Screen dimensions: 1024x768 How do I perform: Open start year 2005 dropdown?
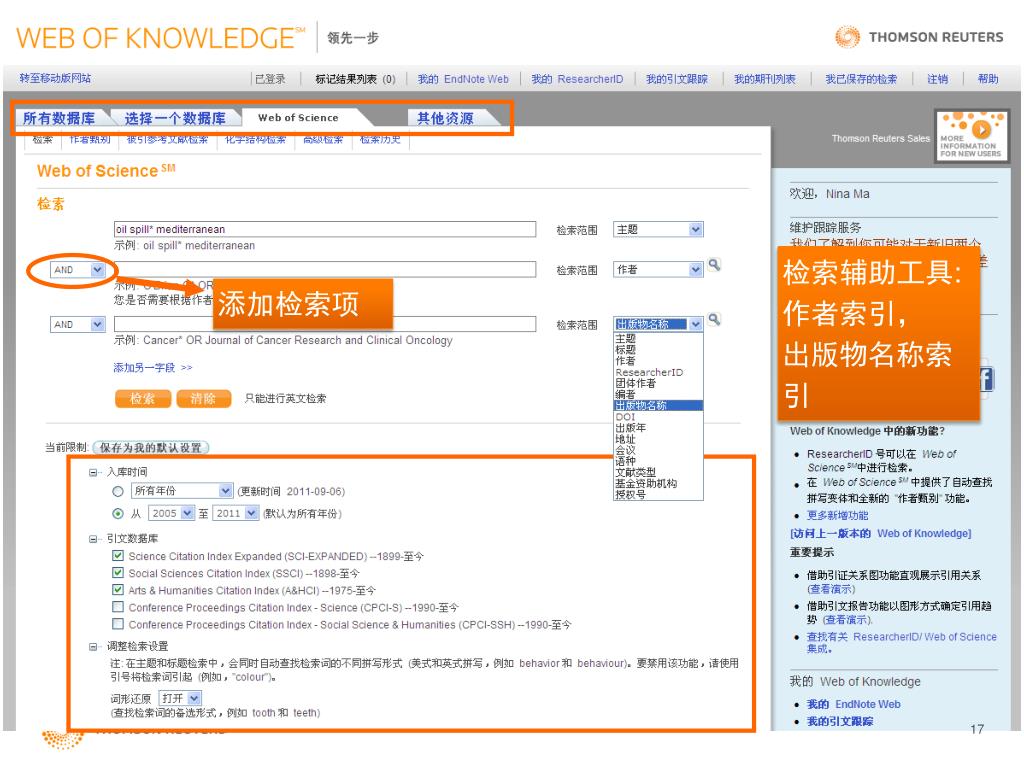pos(172,513)
